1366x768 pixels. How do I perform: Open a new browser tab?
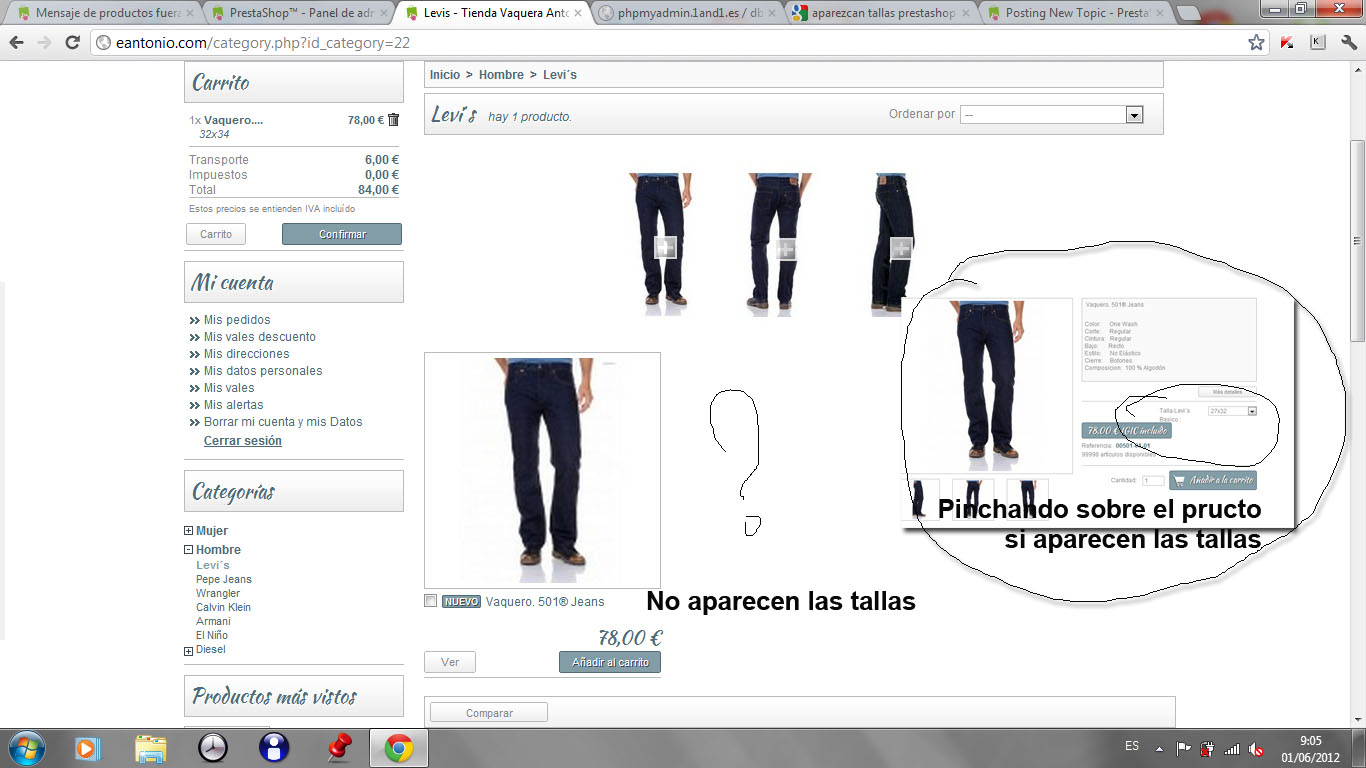pos(1187,14)
